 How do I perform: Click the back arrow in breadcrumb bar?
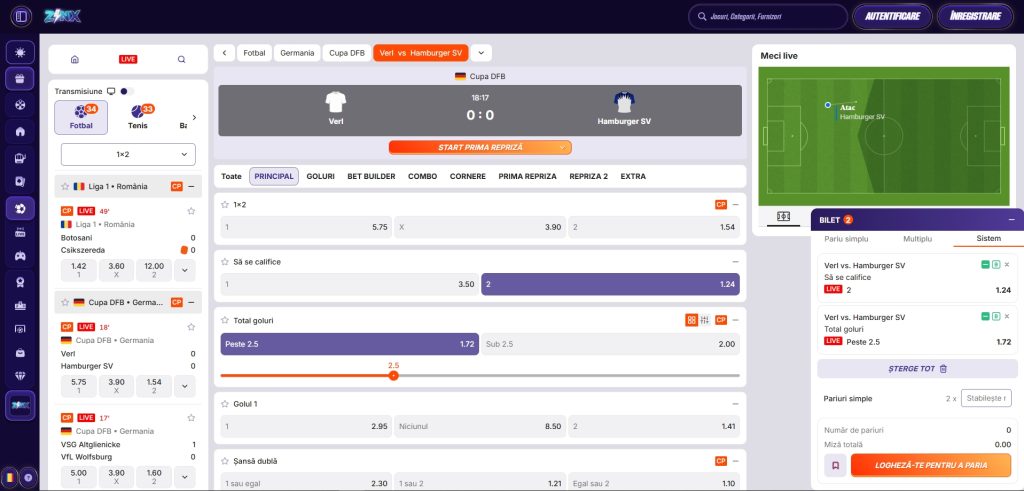click(x=224, y=53)
